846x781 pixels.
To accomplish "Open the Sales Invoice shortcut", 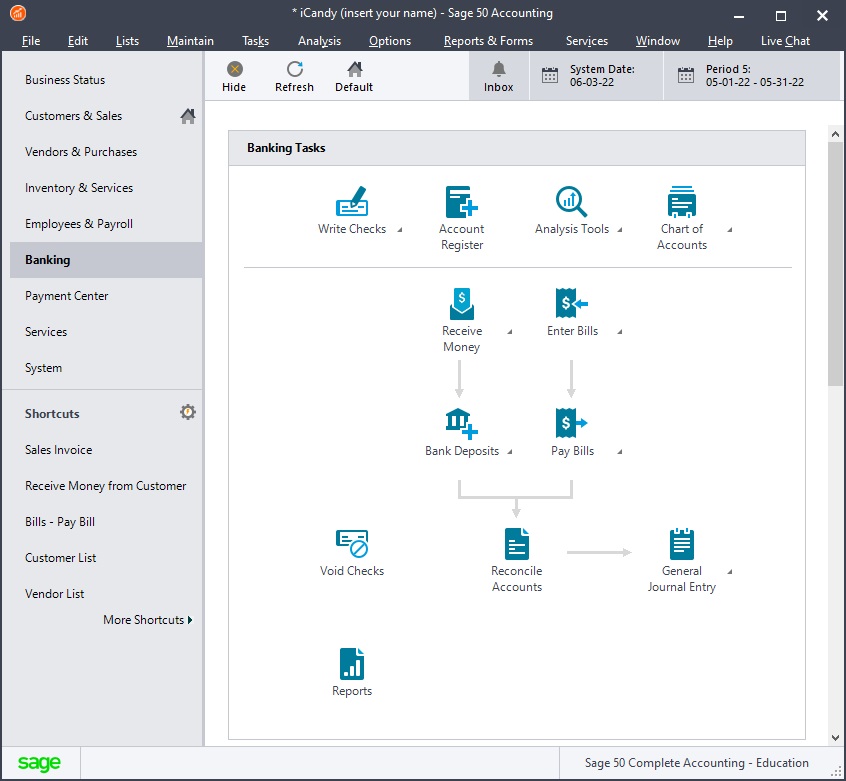I will (x=58, y=450).
